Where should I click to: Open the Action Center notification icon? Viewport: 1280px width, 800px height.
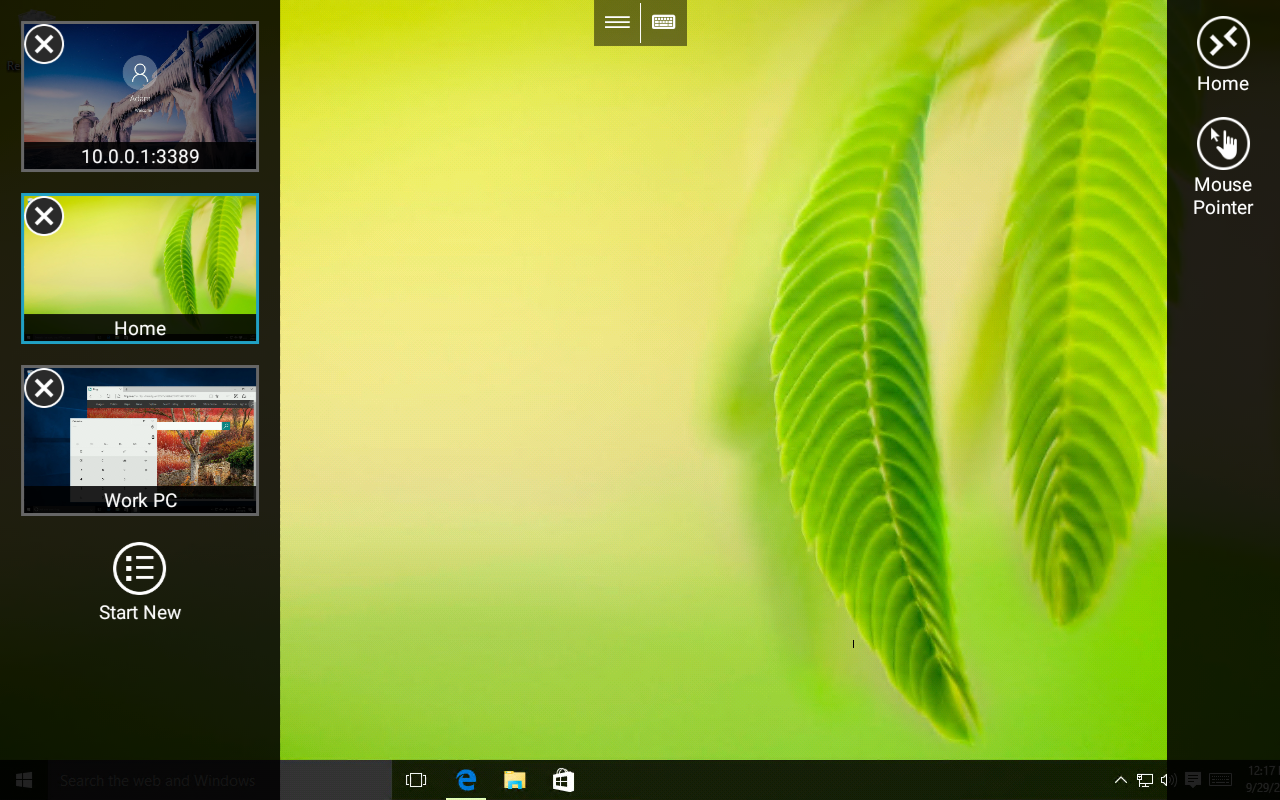tap(1192, 780)
